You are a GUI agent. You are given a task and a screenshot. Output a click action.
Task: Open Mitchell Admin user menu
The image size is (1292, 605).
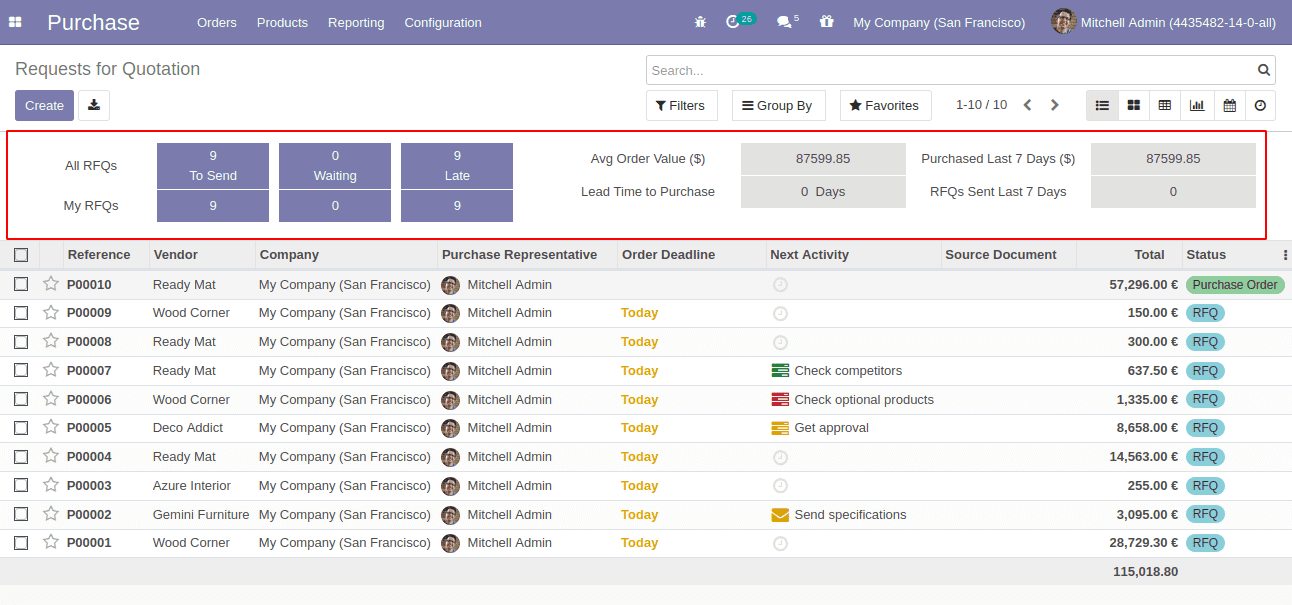[x=1166, y=22]
